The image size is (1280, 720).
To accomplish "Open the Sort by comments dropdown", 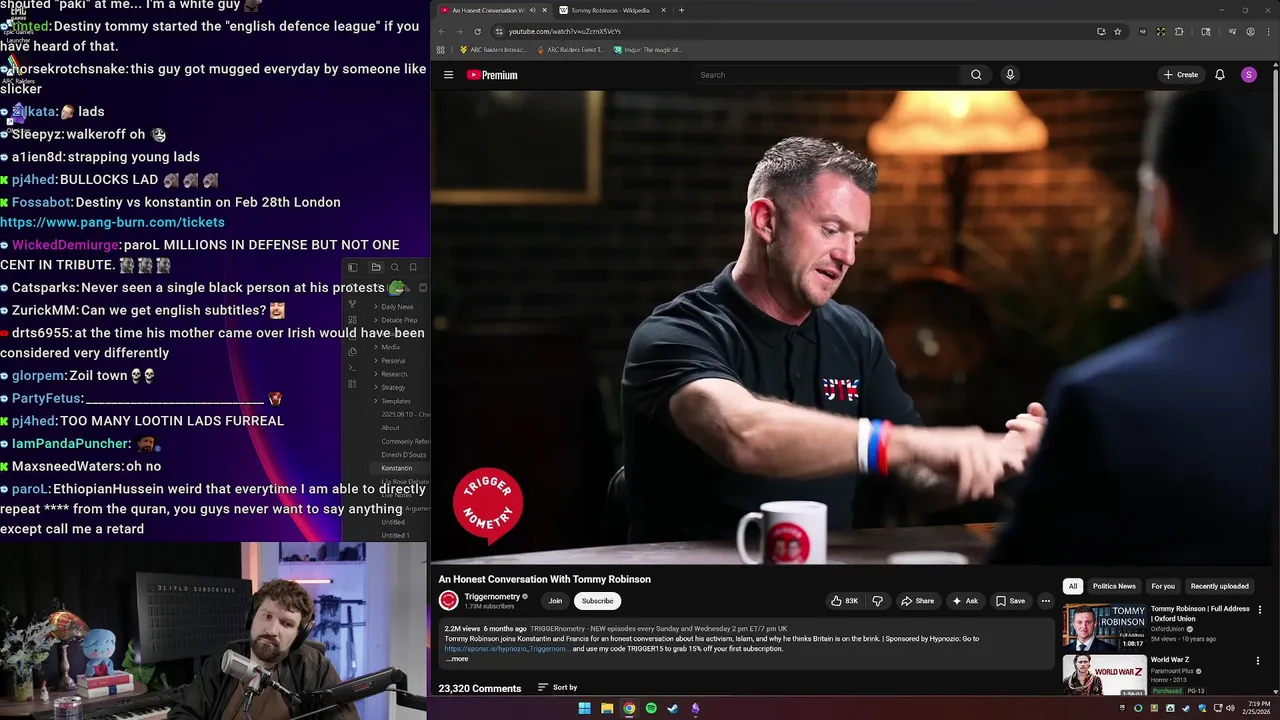I will pos(558,687).
